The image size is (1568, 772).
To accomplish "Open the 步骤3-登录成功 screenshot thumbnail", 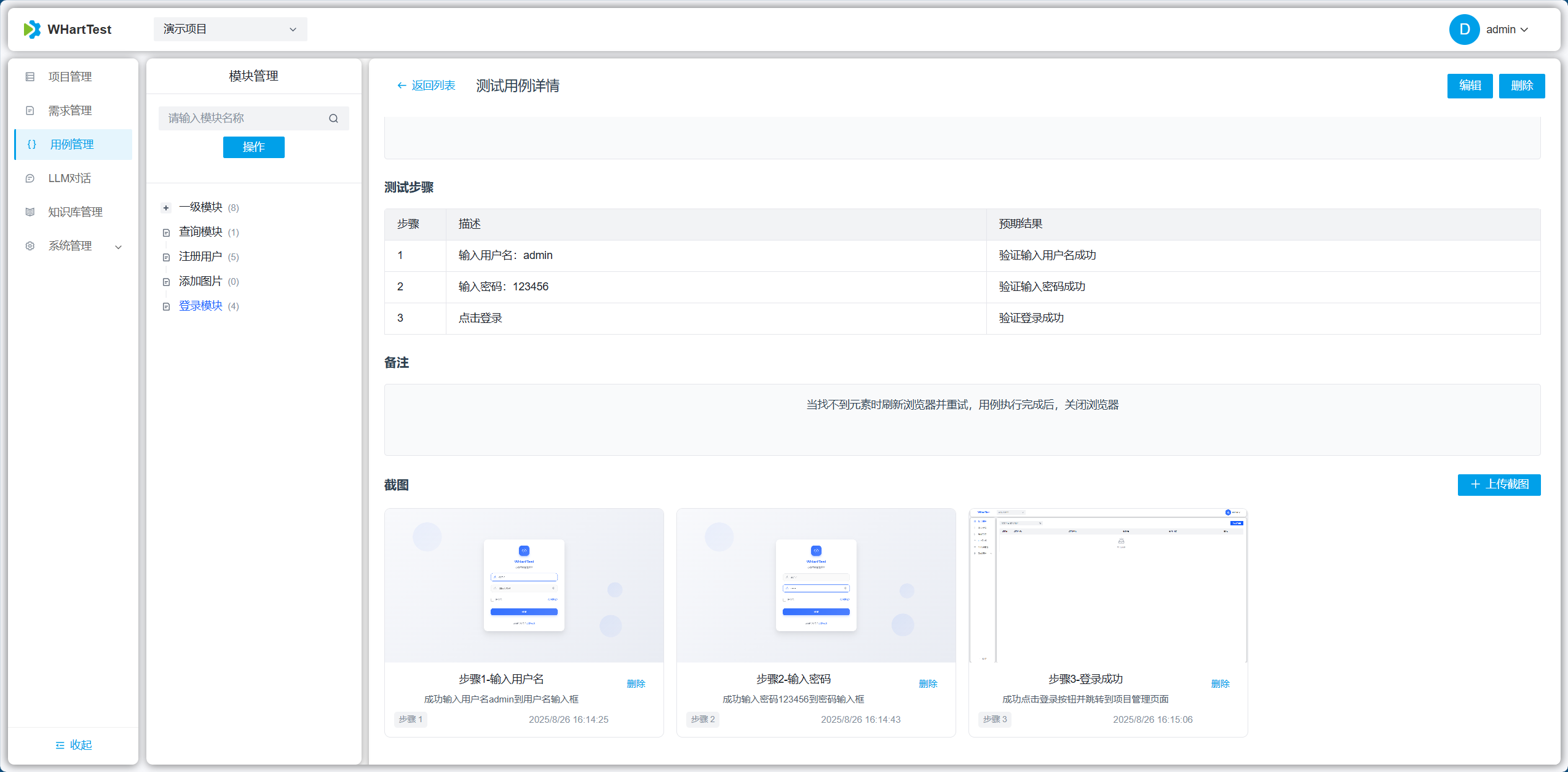I will pyautogui.click(x=1107, y=585).
